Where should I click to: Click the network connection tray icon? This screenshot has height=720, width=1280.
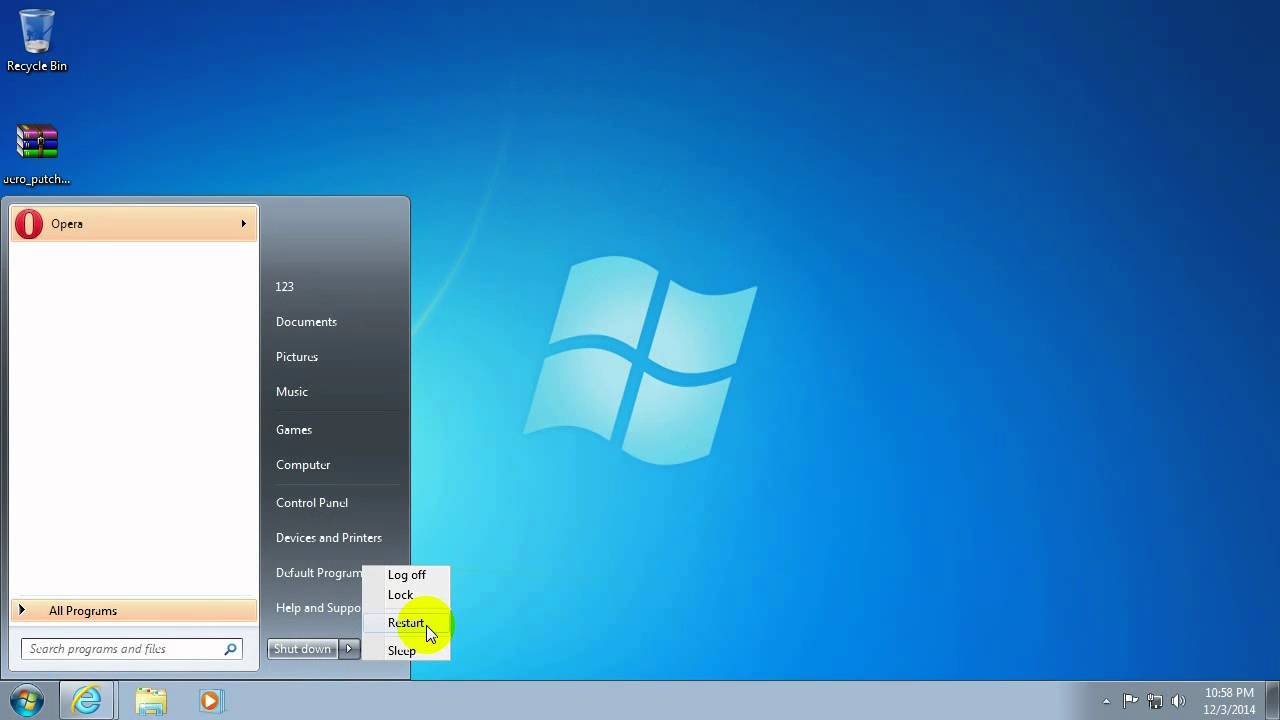(1155, 701)
